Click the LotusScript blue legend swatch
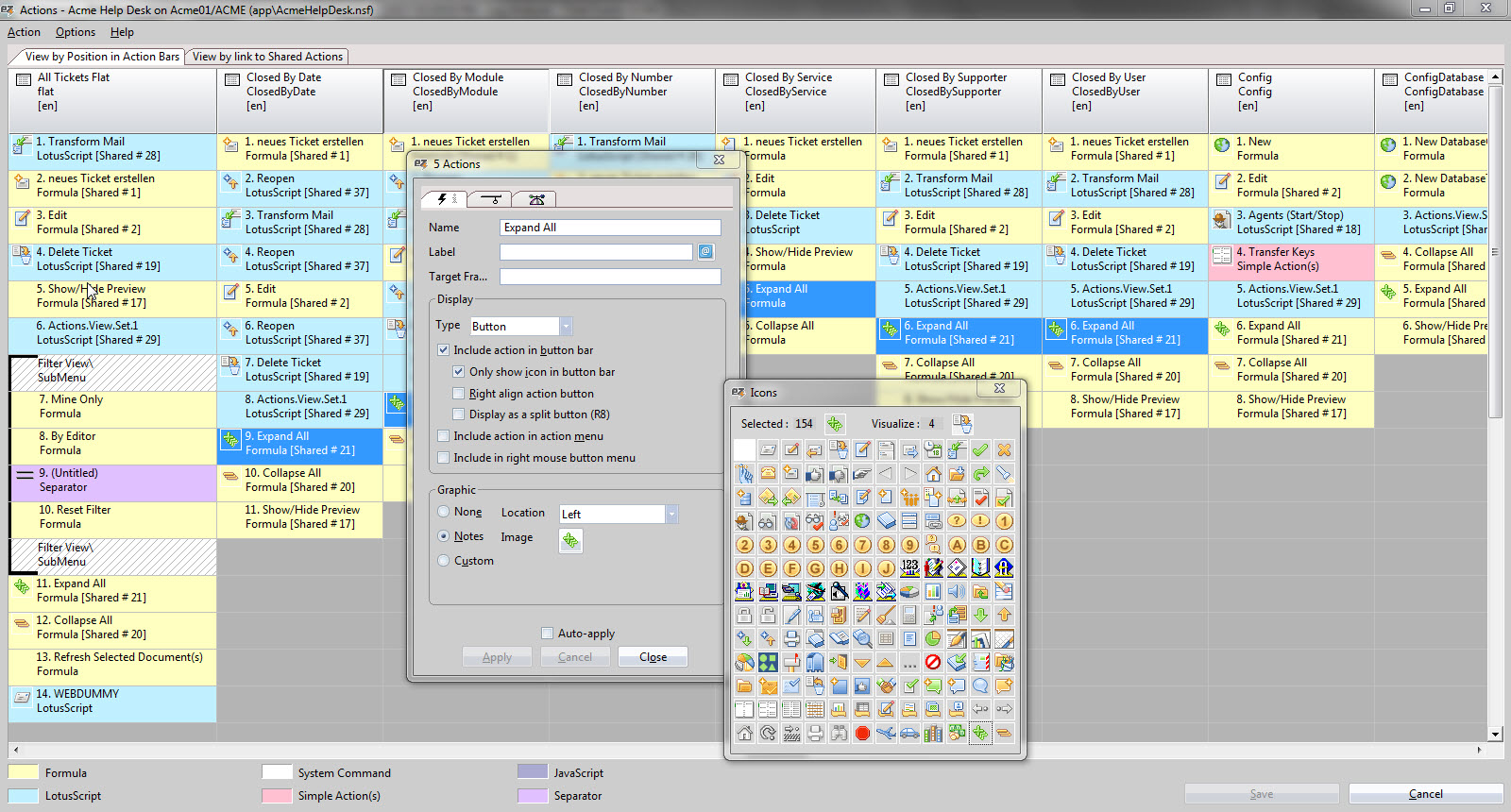Screen dimensions: 1511x812 point(24,795)
